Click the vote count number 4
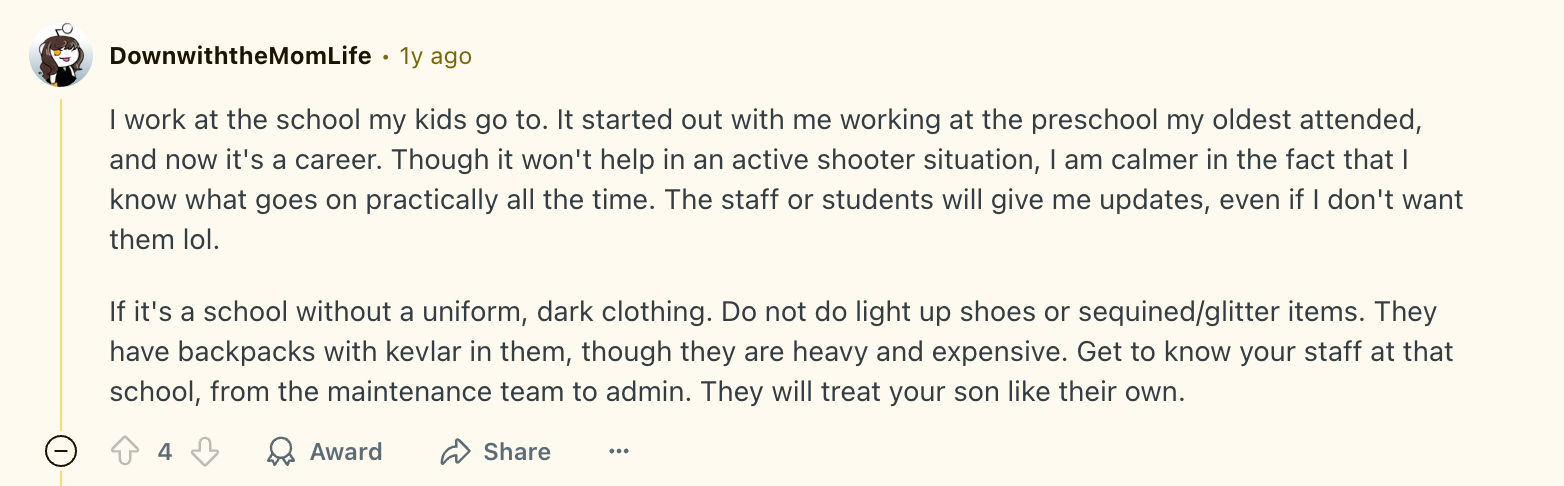1564x486 pixels. click(x=165, y=452)
